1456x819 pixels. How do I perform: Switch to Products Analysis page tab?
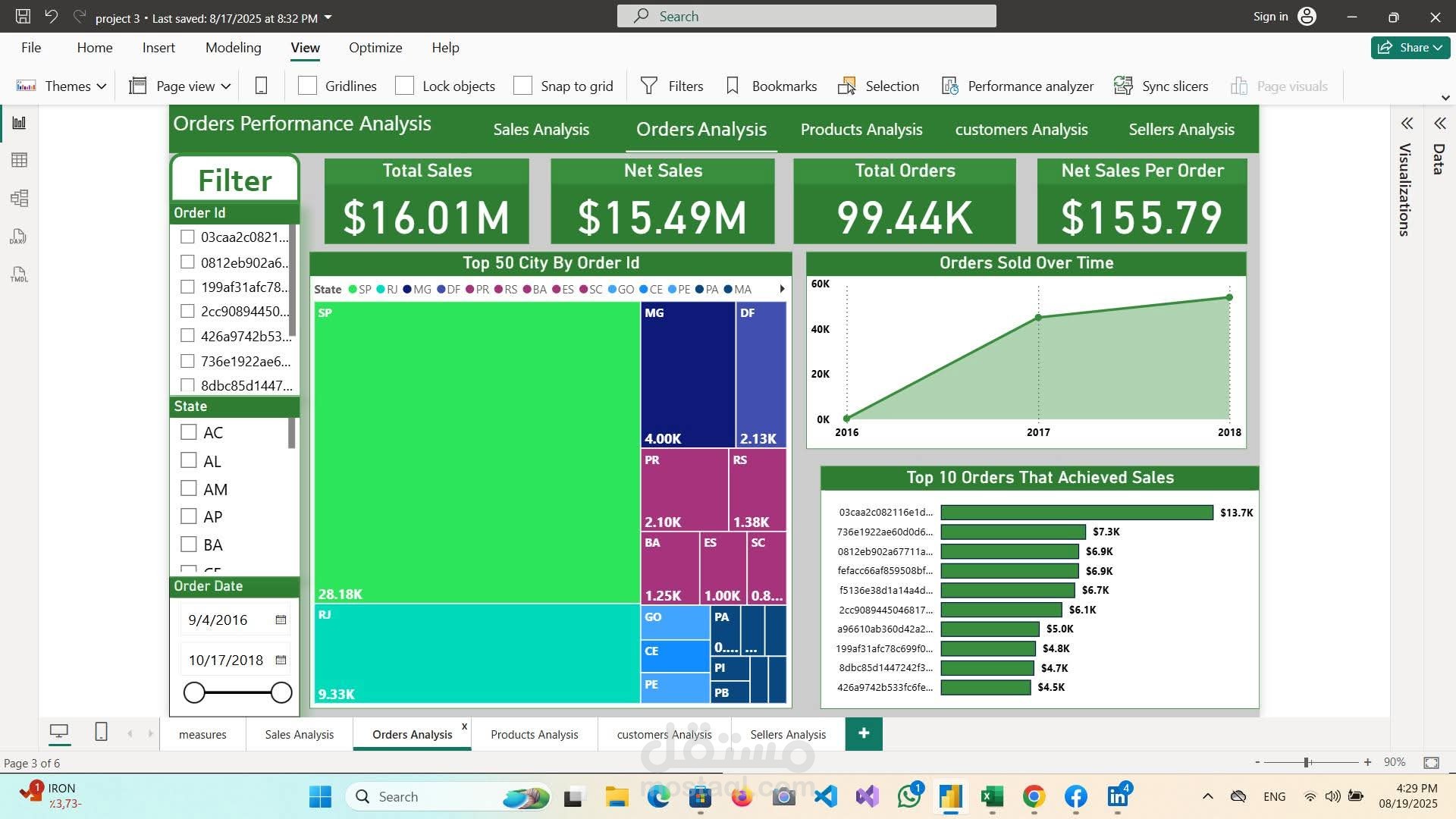pyautogui.click(x=534, y=734)
